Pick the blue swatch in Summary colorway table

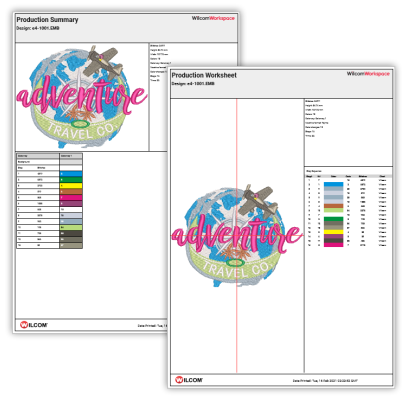click(x=71, y=174)
